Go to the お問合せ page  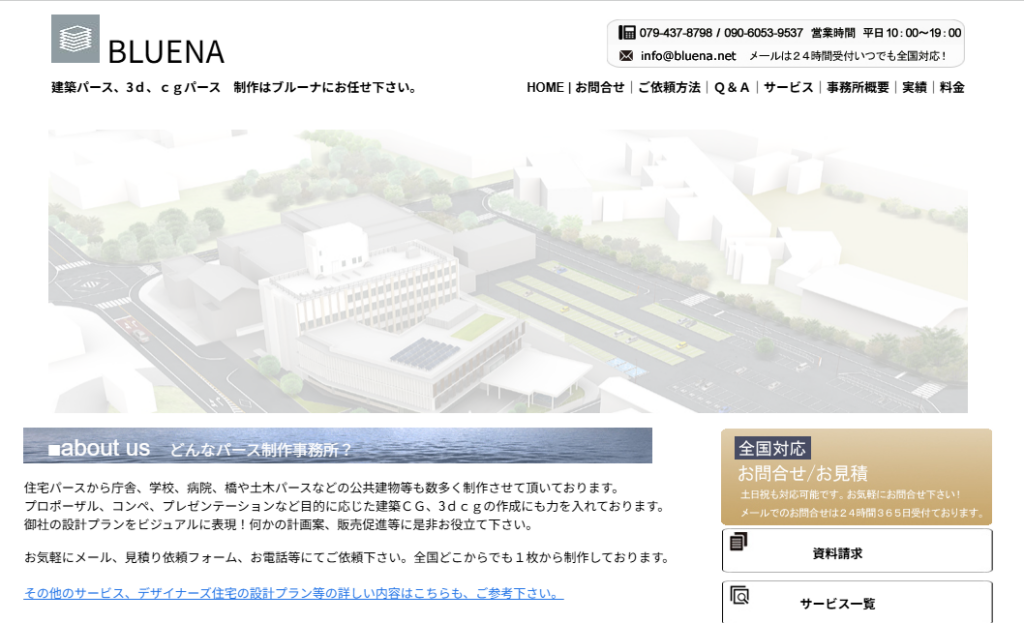pos(600,88)
